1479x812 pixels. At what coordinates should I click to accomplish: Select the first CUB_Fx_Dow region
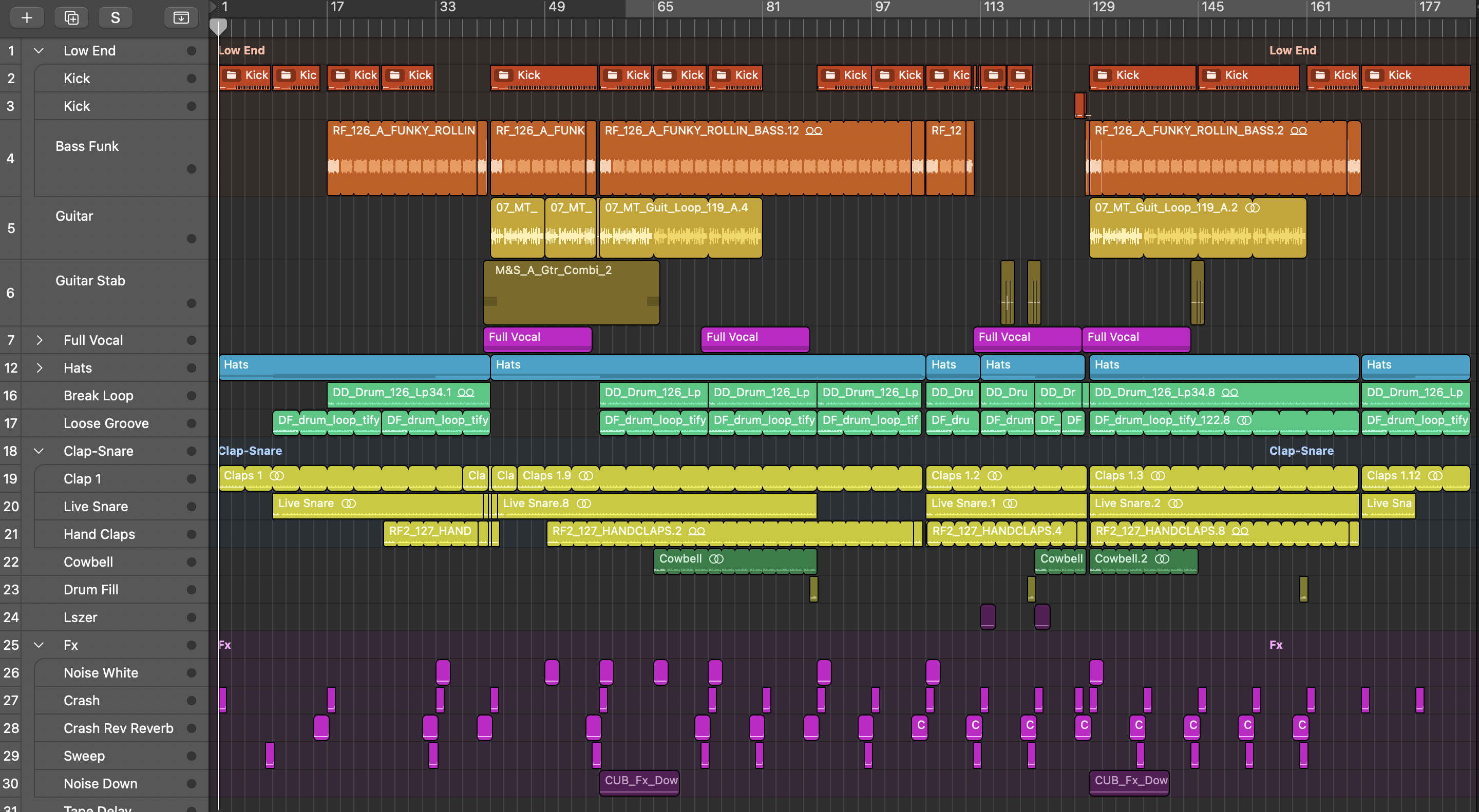pos(639,781)
